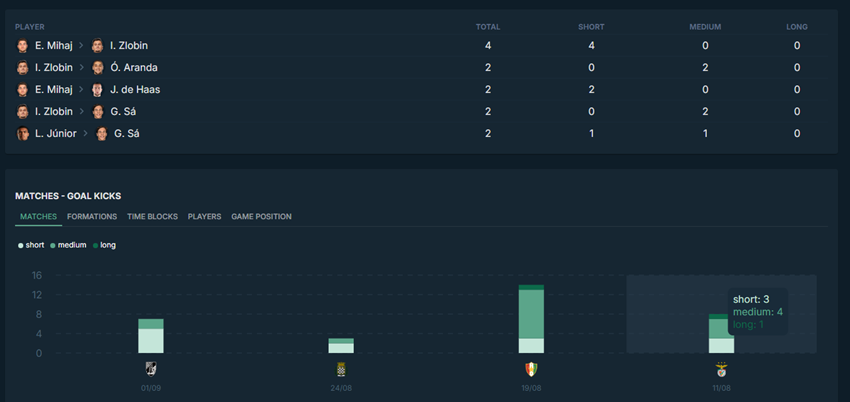Screen dimensions: 850x402
Task: Open the Game Position tab
Action: point(261,216)
